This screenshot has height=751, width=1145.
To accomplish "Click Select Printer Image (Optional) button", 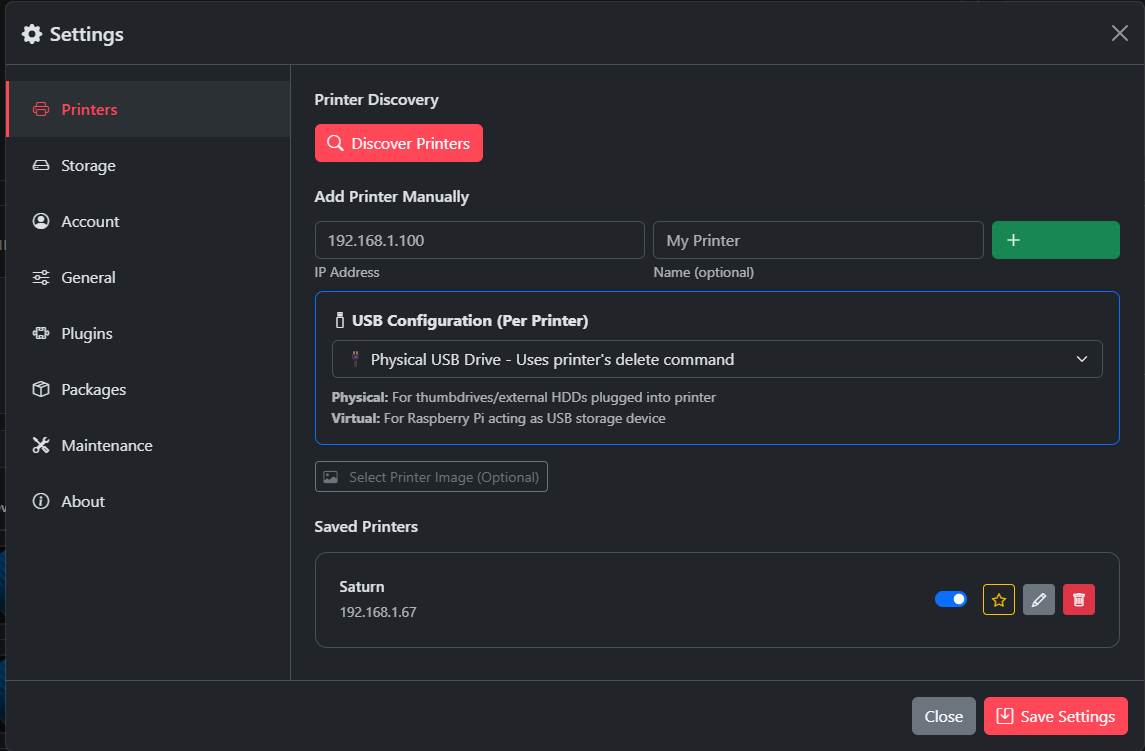I will point(431,477).
